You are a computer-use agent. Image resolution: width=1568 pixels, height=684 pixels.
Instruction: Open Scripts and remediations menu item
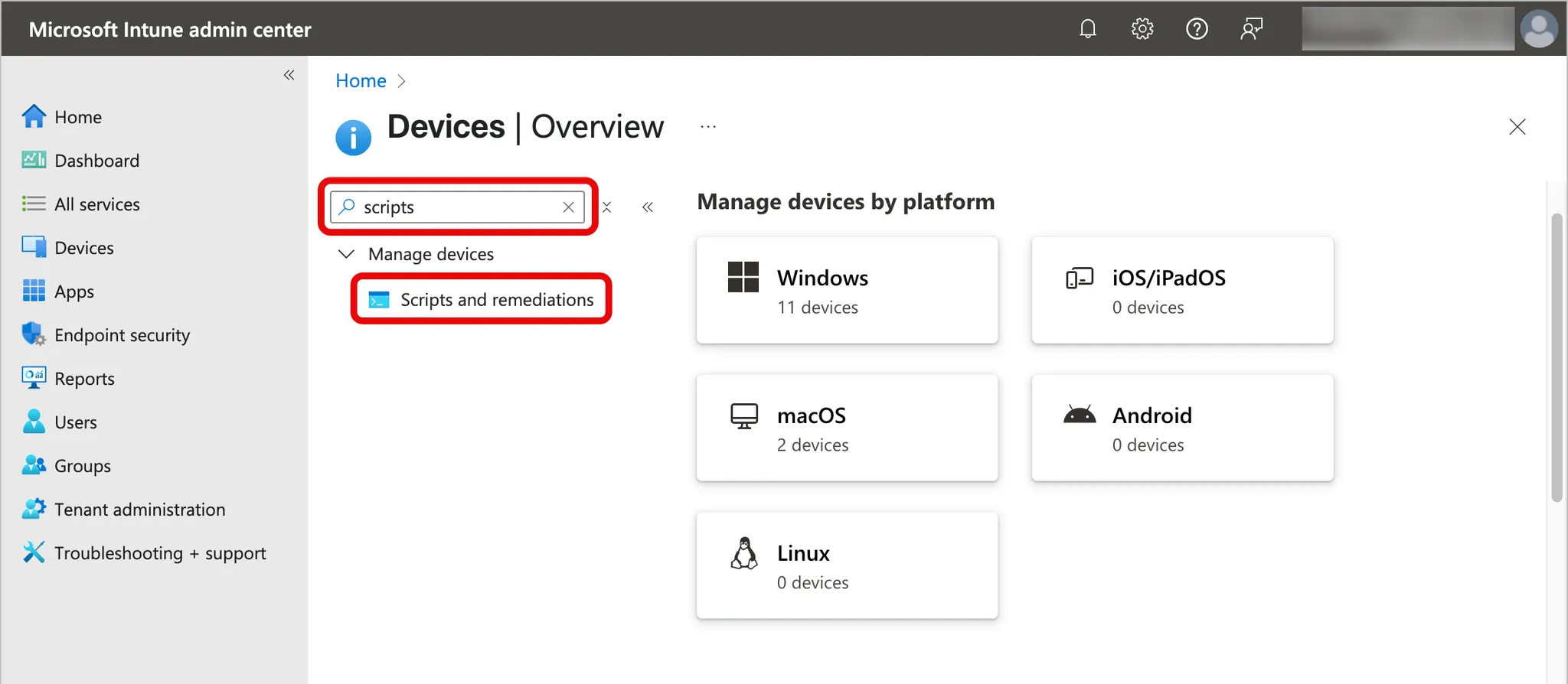point(482,299)
